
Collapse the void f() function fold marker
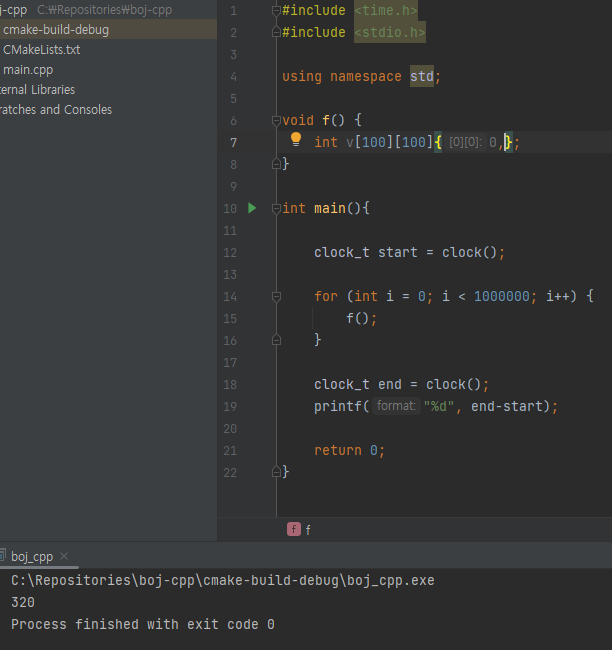[276, 121]
